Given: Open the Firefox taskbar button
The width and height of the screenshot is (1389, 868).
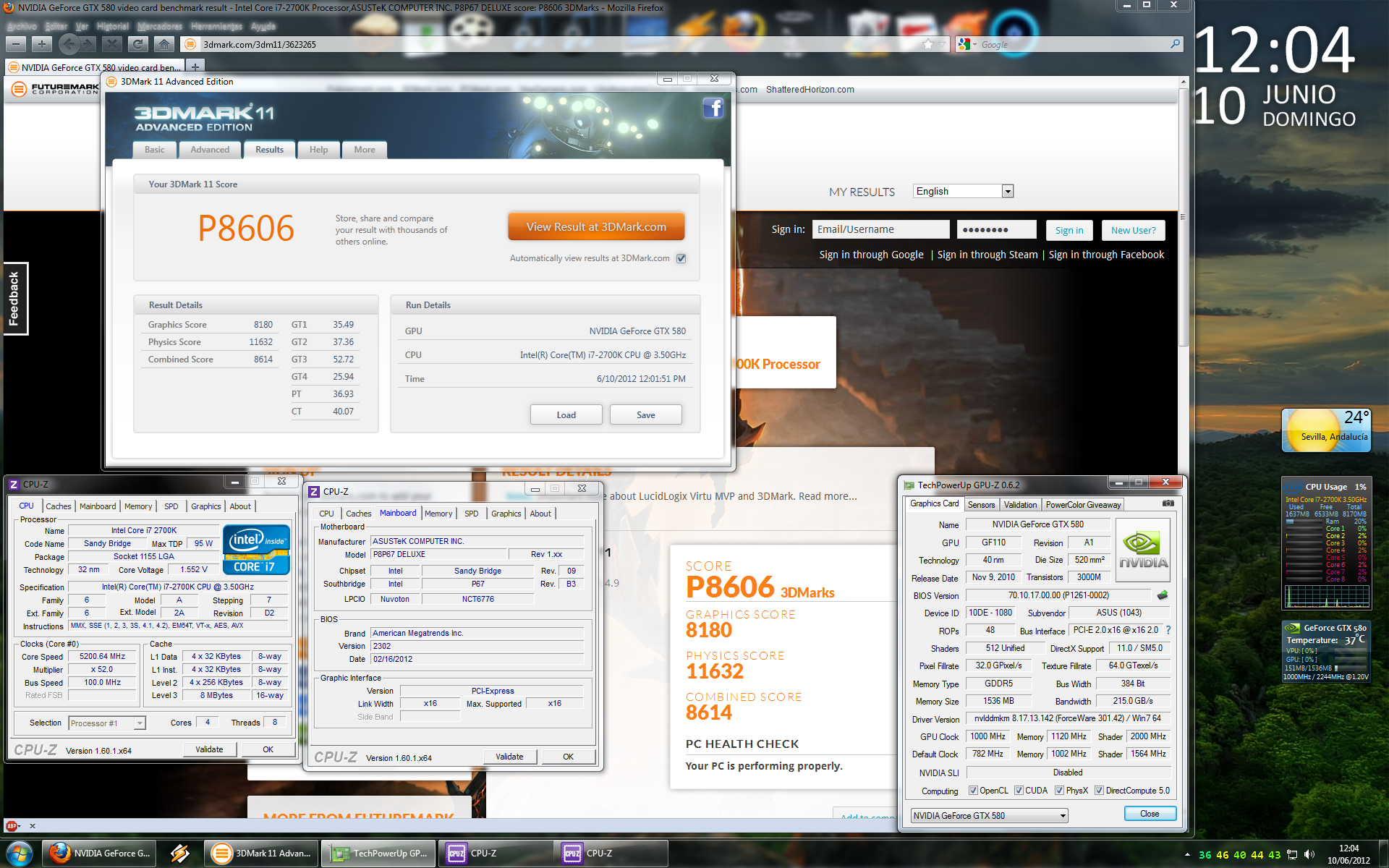Looking at the screenshot, I should click(x=100, y=854).
